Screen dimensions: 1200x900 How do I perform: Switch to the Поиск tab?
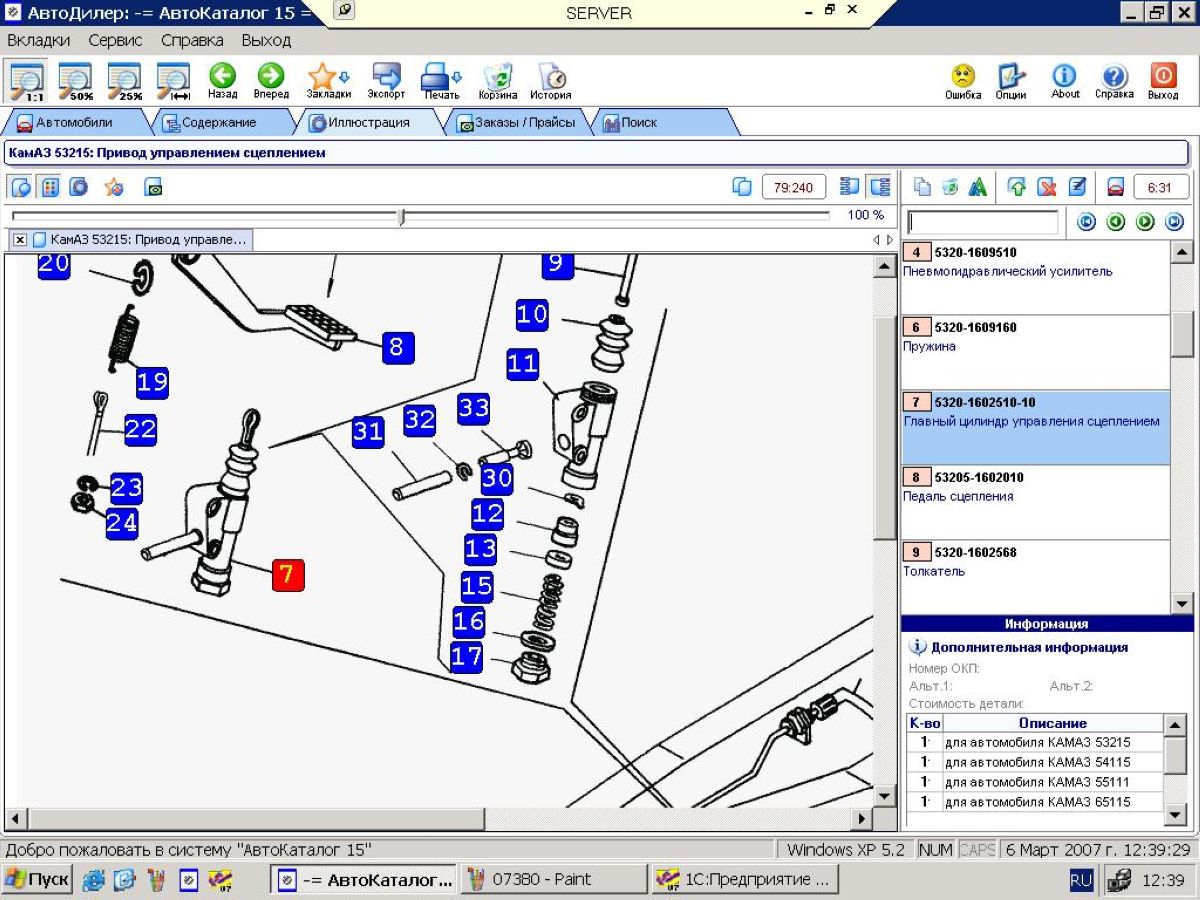pos(660,123)
